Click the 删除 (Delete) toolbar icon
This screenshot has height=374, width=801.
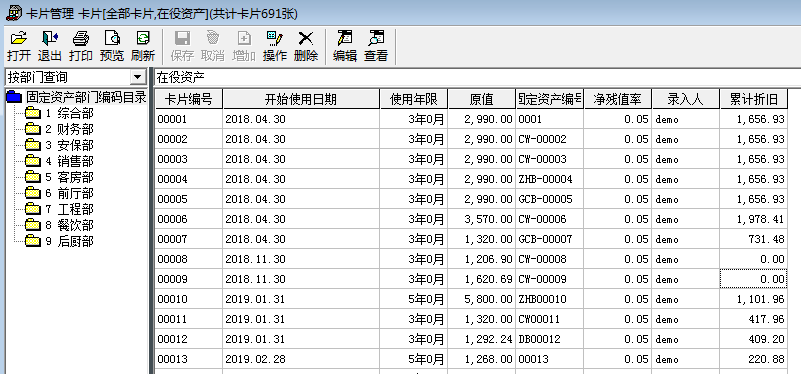tap(306, 46)
